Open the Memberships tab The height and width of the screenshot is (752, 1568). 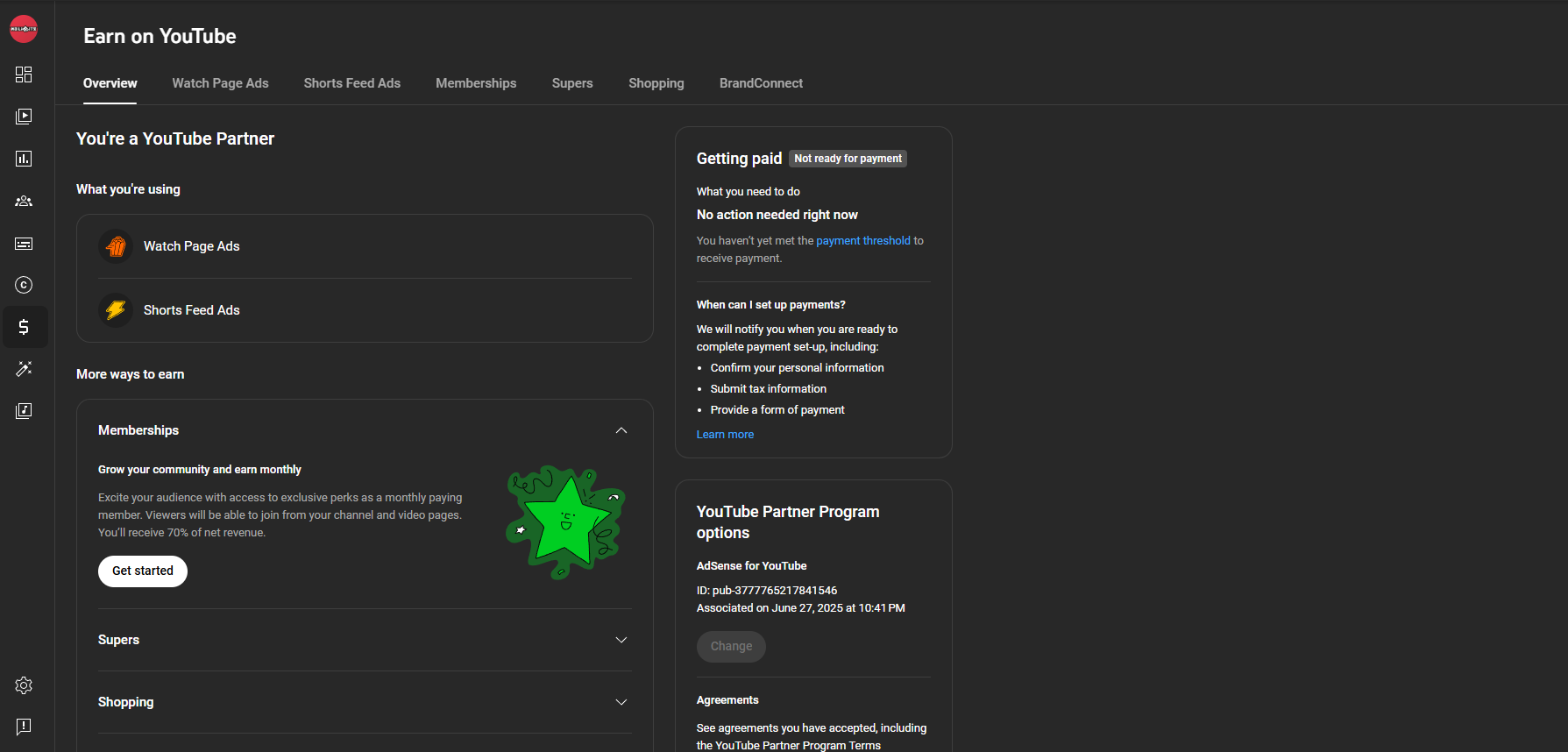pos(476,83)
